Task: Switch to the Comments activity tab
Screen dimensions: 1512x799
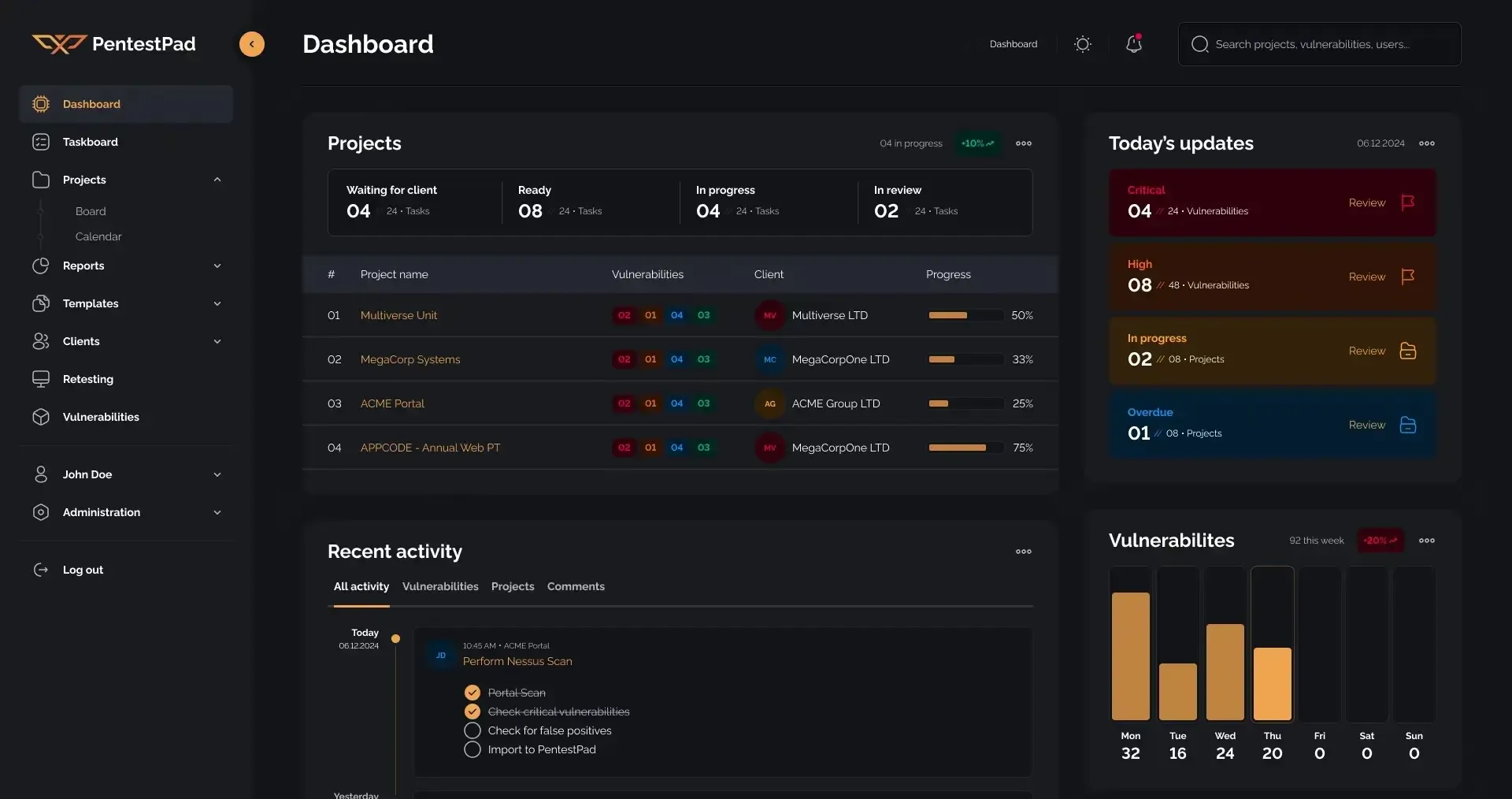Action: coord(576,586)
